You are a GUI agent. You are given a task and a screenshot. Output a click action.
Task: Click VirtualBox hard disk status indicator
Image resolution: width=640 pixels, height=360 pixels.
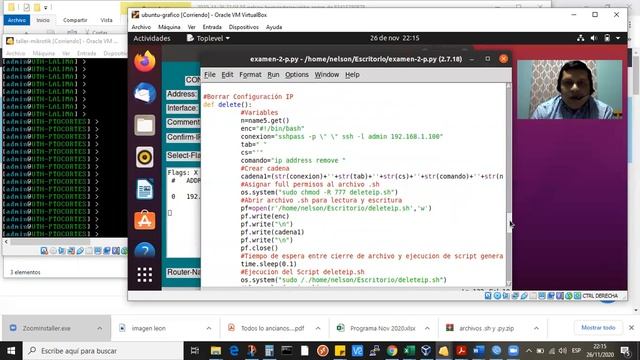(x=488, y=296)
